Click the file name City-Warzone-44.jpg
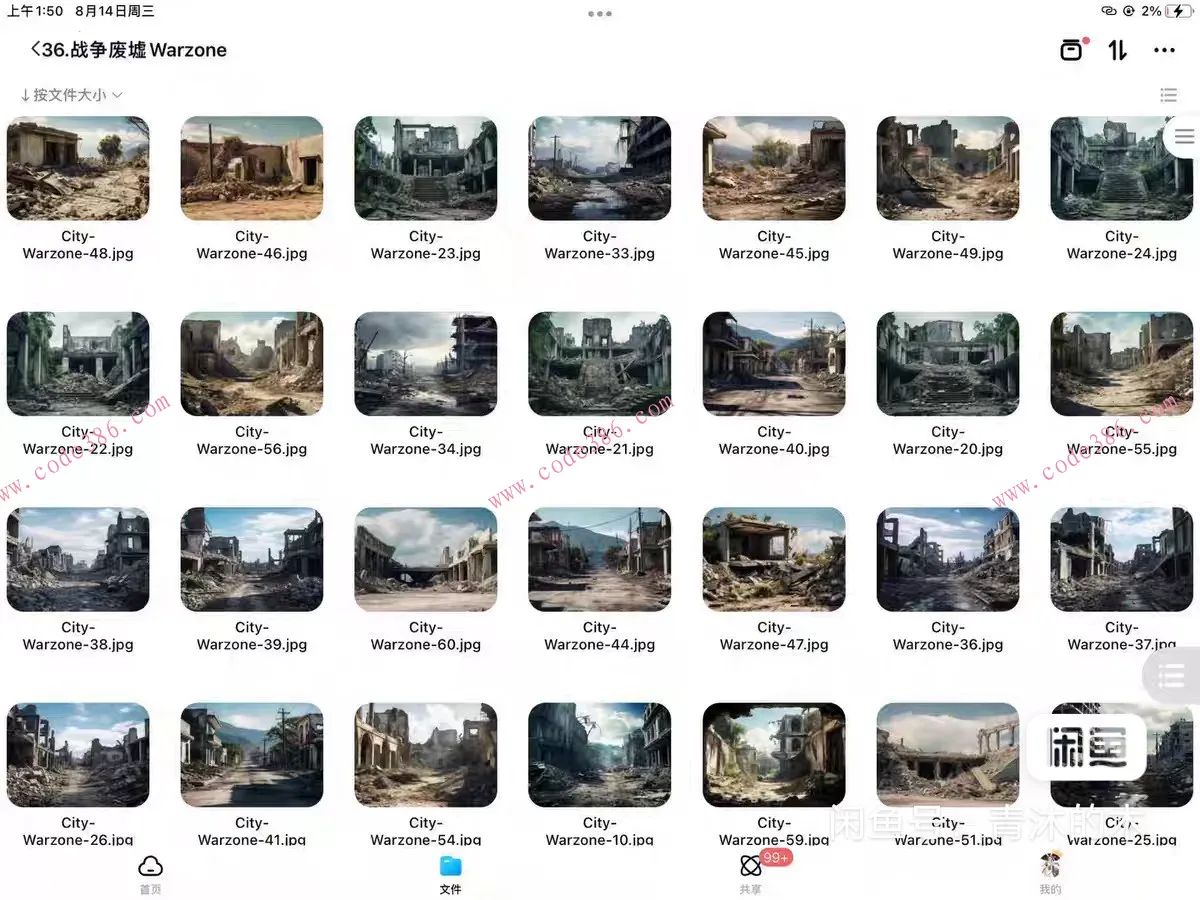1200x900 pixels. [x=600, y=636]
